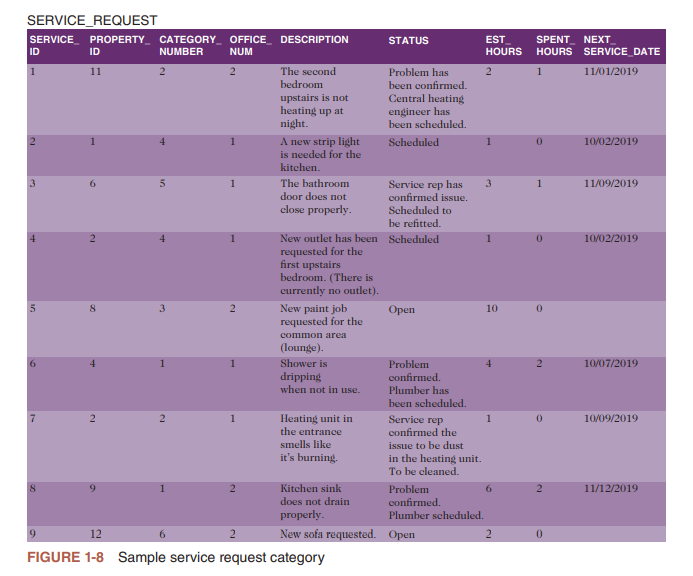Screen dimensions: 693x576
Task: Select description 'New sofa requested.'
Action: point(328,534)
